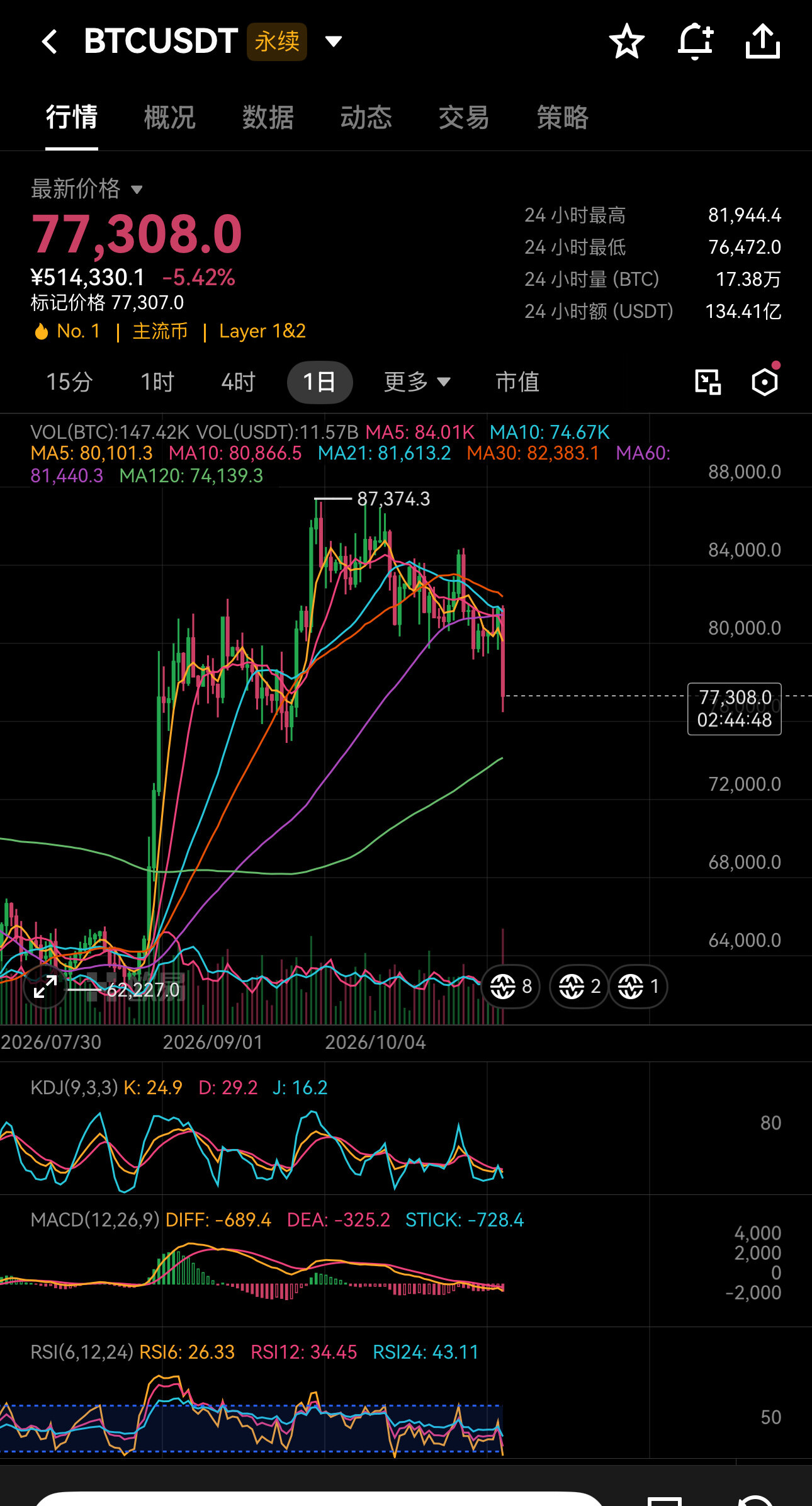Tap the BTCUSDT pair title
The image size is (812, 1506).
point(161,42)
